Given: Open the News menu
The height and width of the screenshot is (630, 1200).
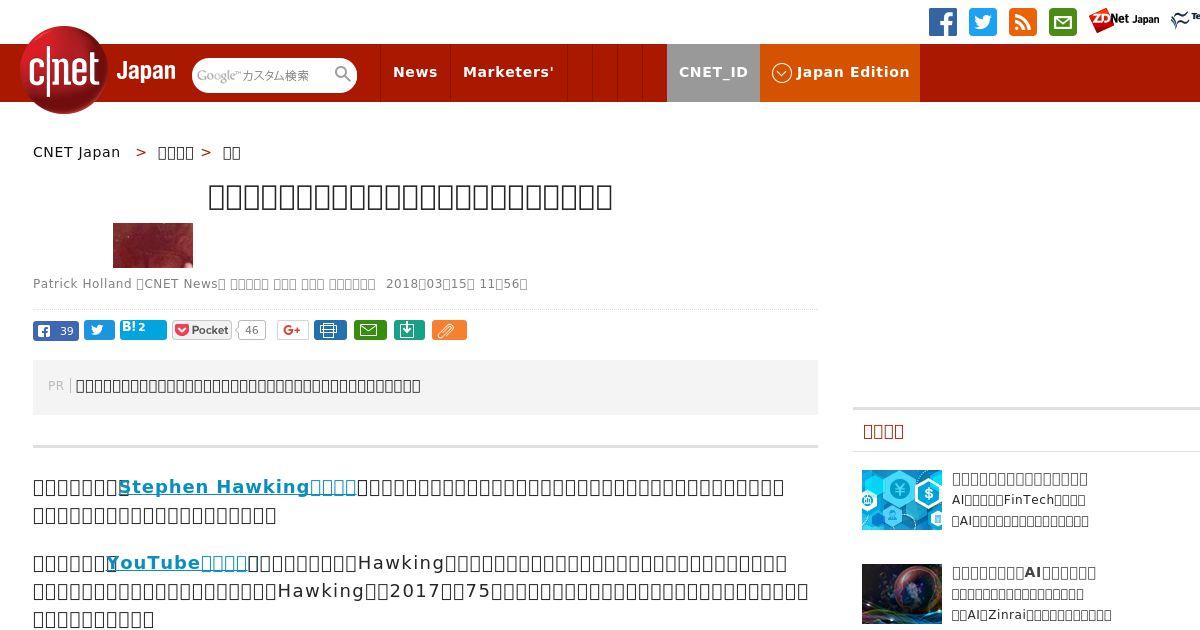Looking at the screenshot, I should click(x=415, y=72).
